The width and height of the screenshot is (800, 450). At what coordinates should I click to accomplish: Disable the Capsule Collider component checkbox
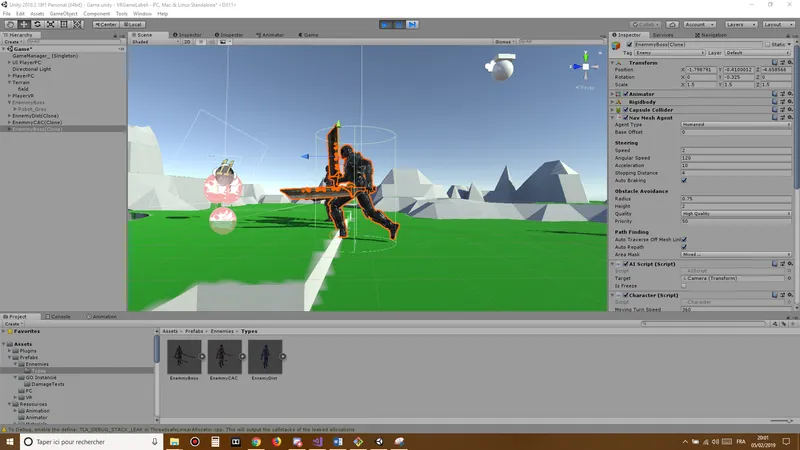[x=626, y=110]
